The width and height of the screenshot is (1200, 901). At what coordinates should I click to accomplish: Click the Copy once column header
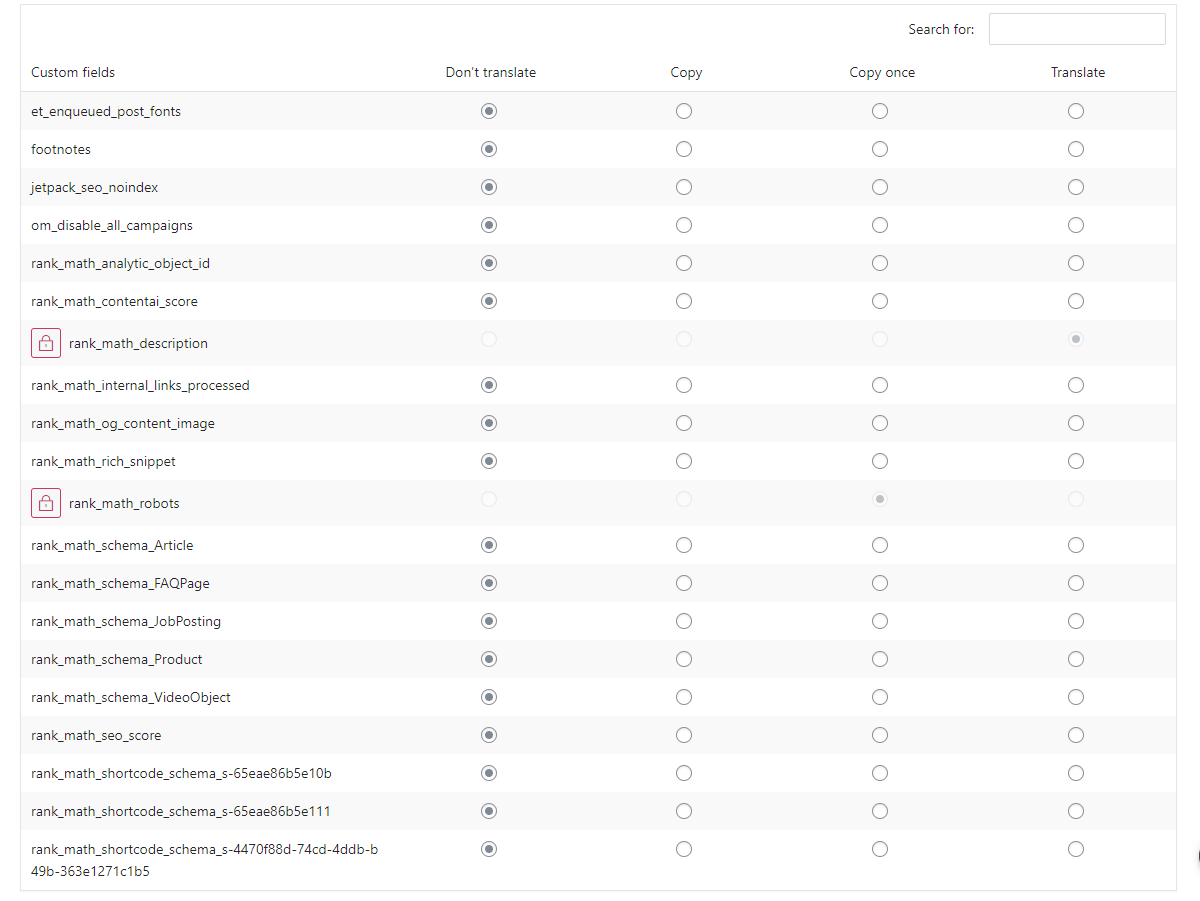click(882, 72)
